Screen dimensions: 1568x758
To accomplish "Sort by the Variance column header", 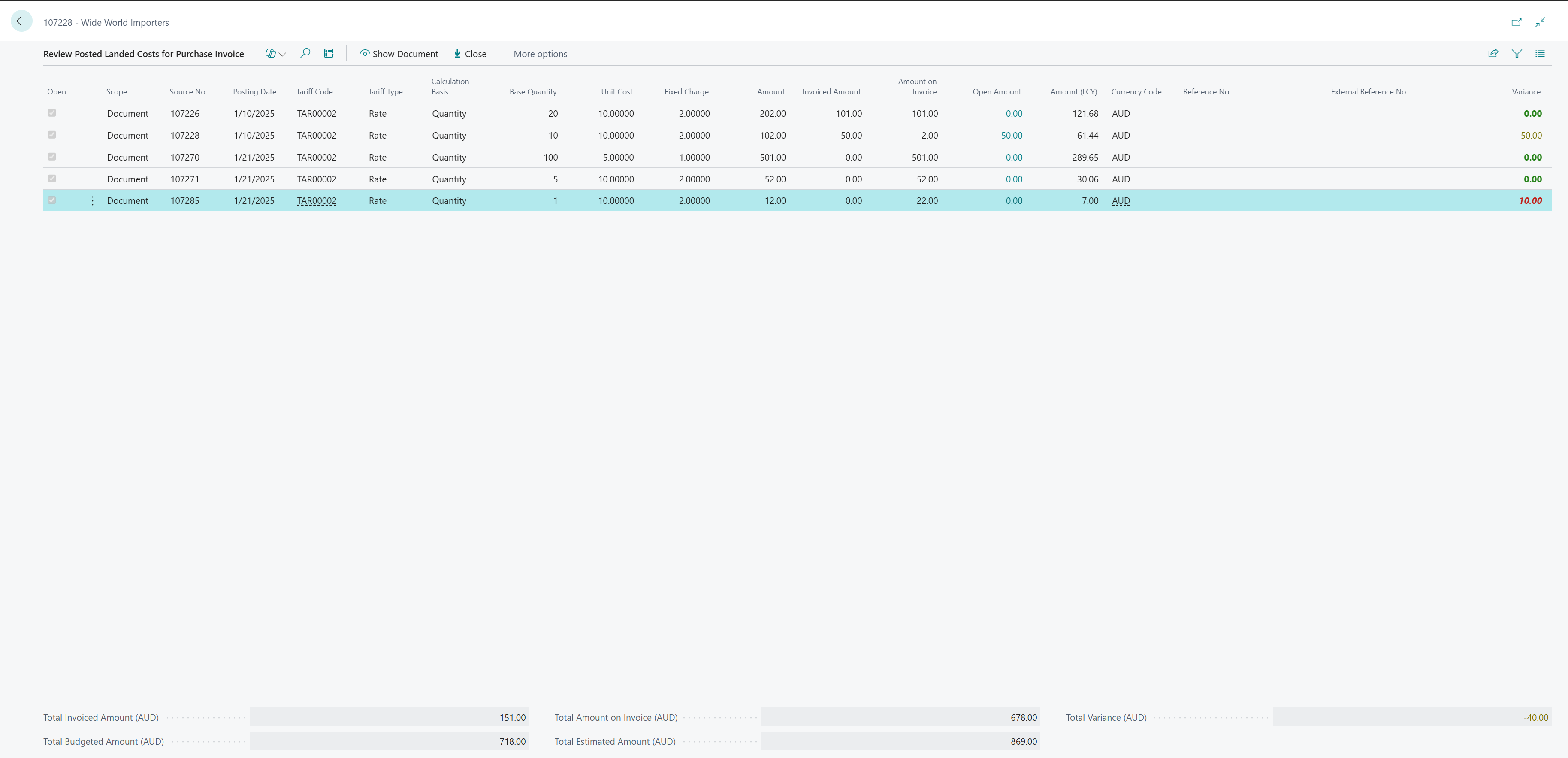I will tap(1526, 92).
